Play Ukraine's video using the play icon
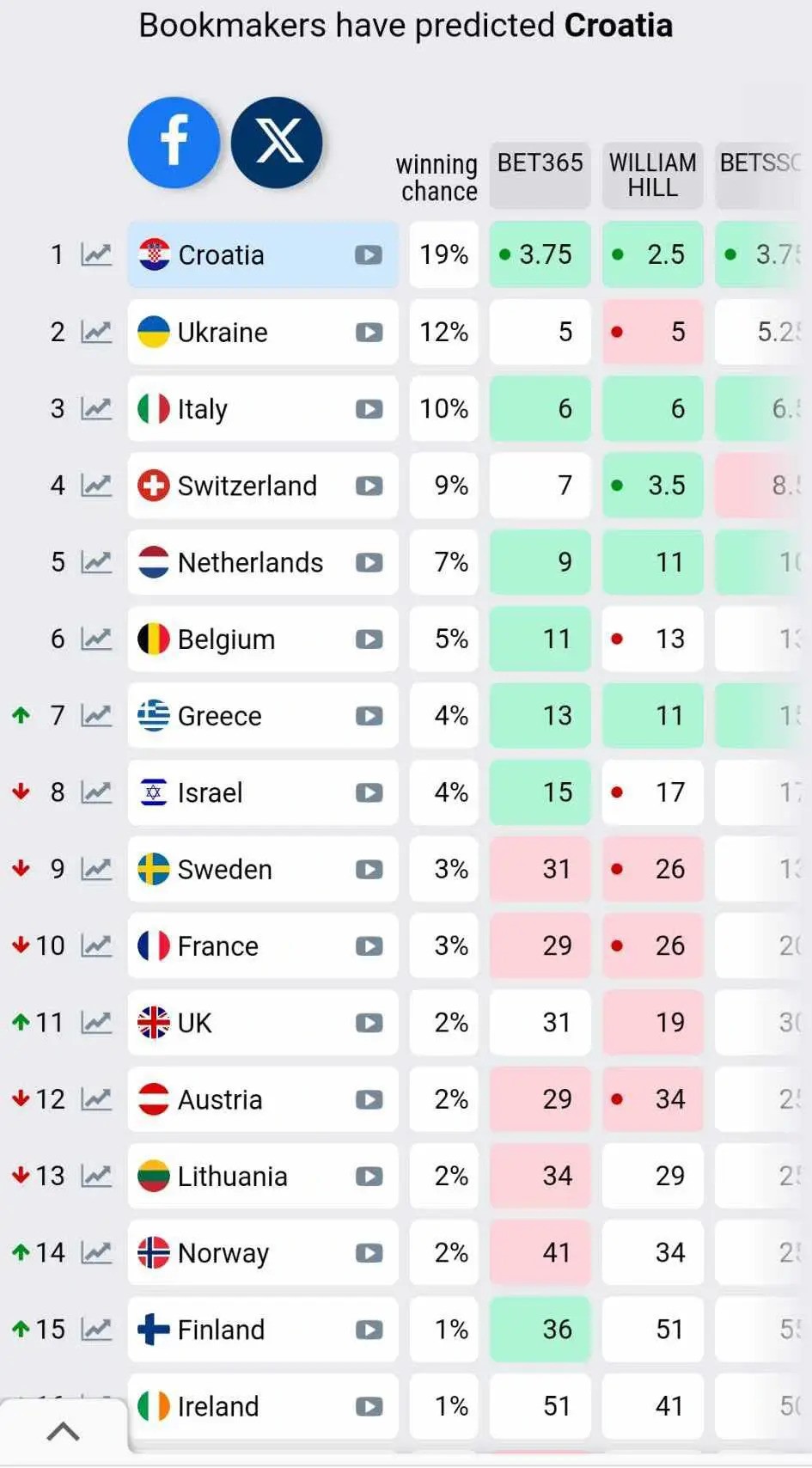The width and height of the screenshot is (812, 1468). [369, 333]
